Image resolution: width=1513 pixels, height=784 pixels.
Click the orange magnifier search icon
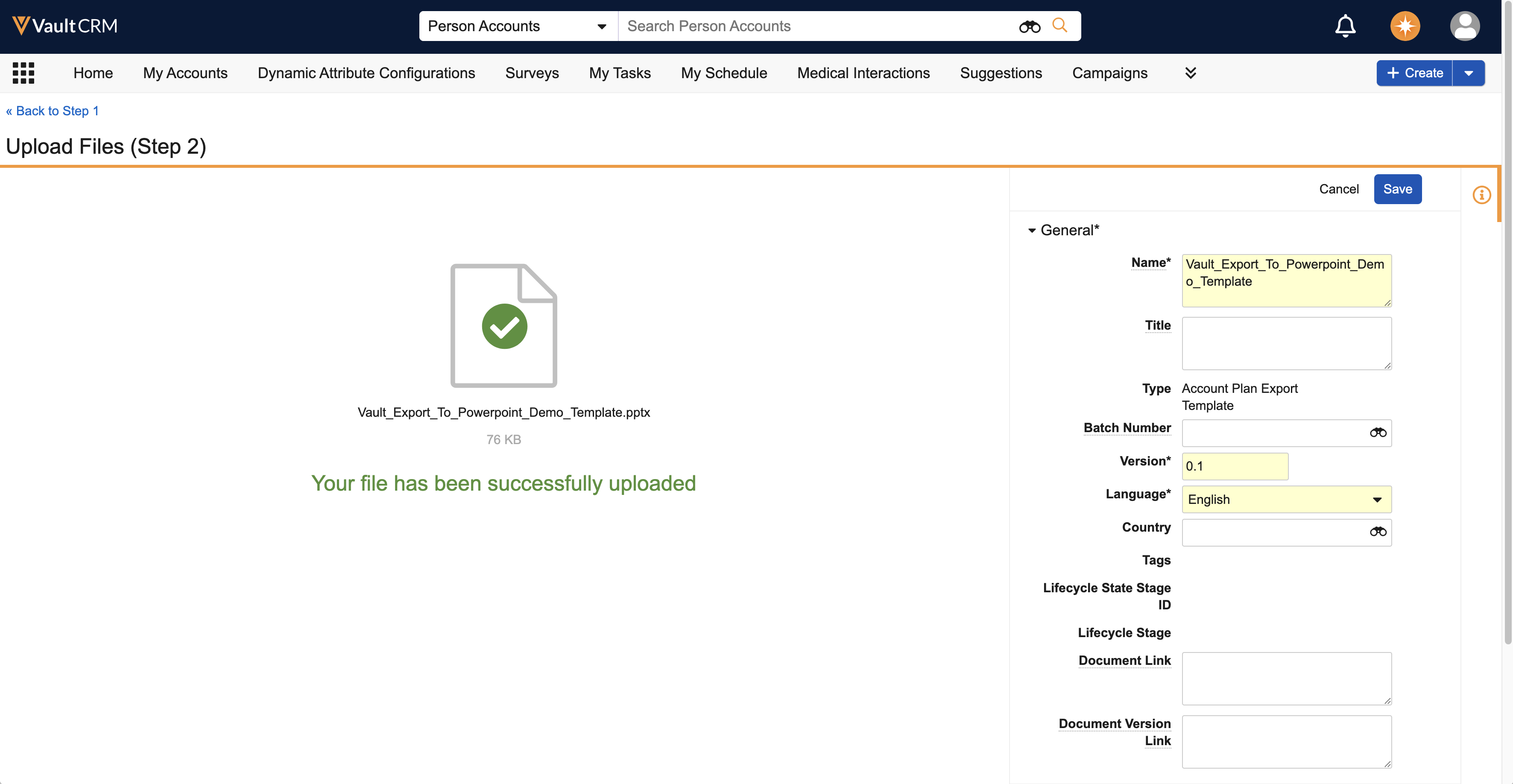1059,25
